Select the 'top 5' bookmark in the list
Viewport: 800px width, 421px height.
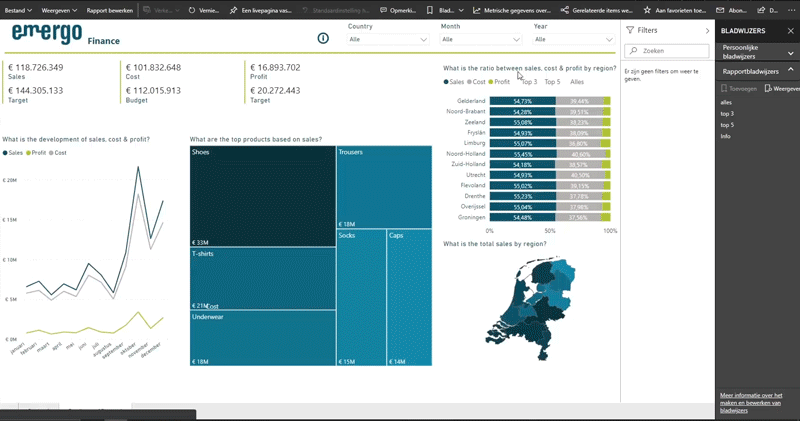point(727,125)
